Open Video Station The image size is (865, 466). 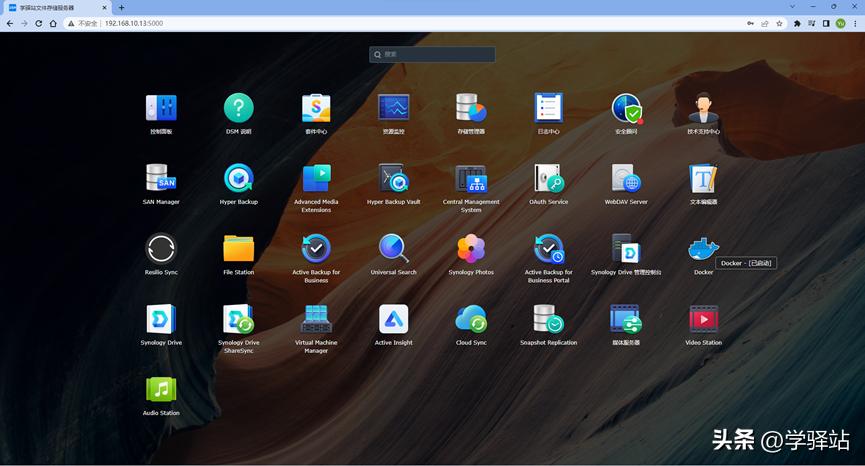[703, 320]
